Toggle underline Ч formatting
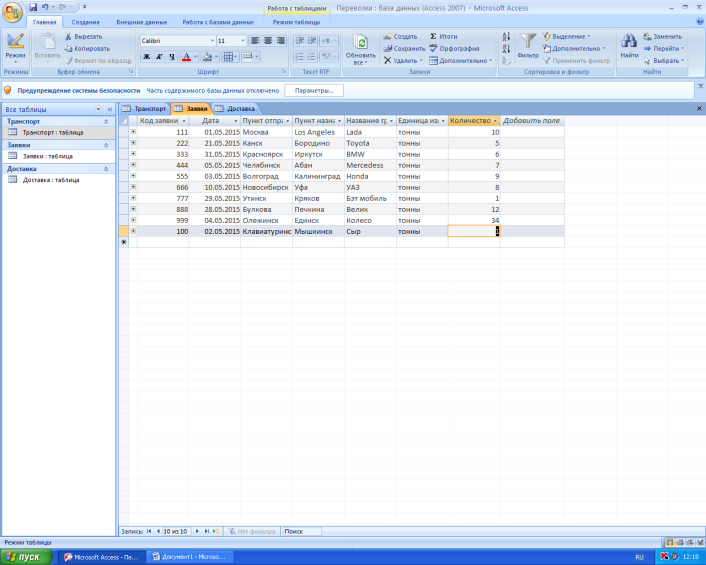This screenshot has width=706, height=565. click(x=172, y=57)
